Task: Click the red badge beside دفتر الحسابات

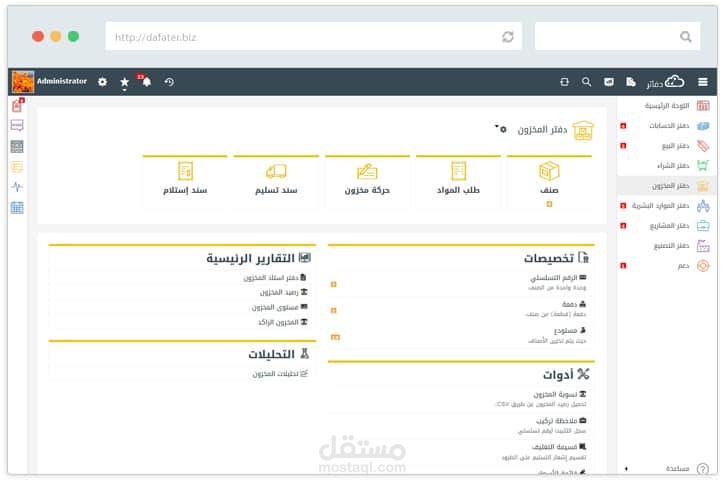Action: (x=623, y=126)
